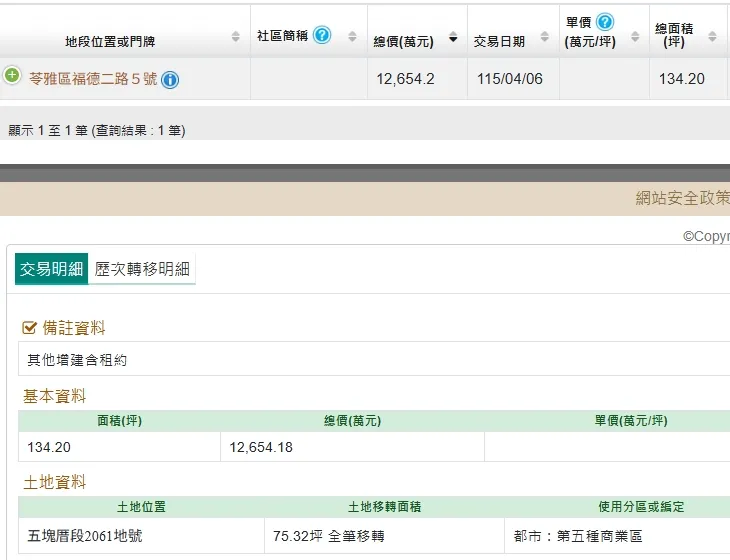Screen dimensions: 730x560
Task: Select remark text 其他增建含租約
Action: (77, 360)
